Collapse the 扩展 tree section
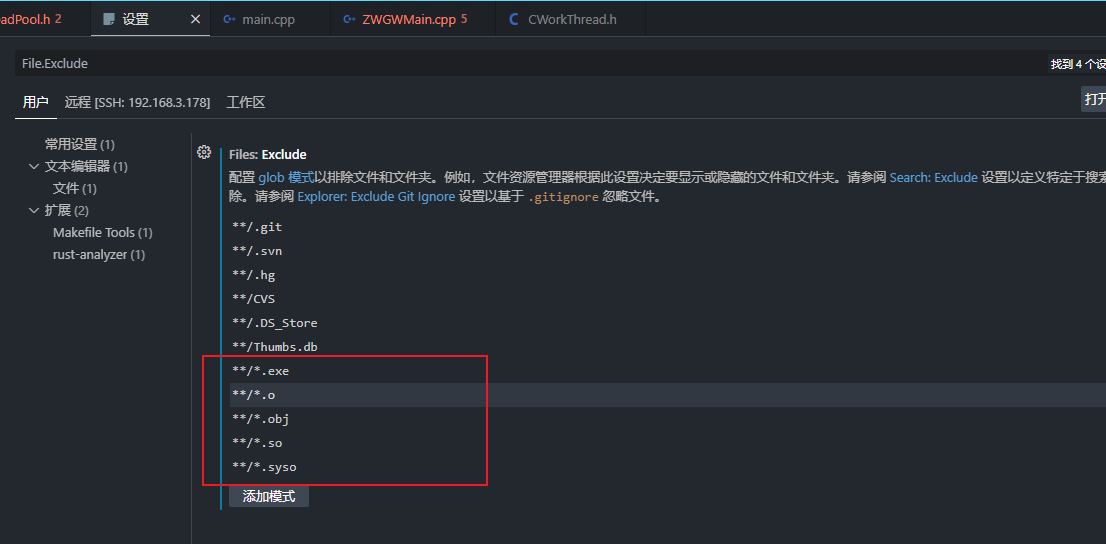The width and height of the screenshot is (1106, 544). [33, 210]
